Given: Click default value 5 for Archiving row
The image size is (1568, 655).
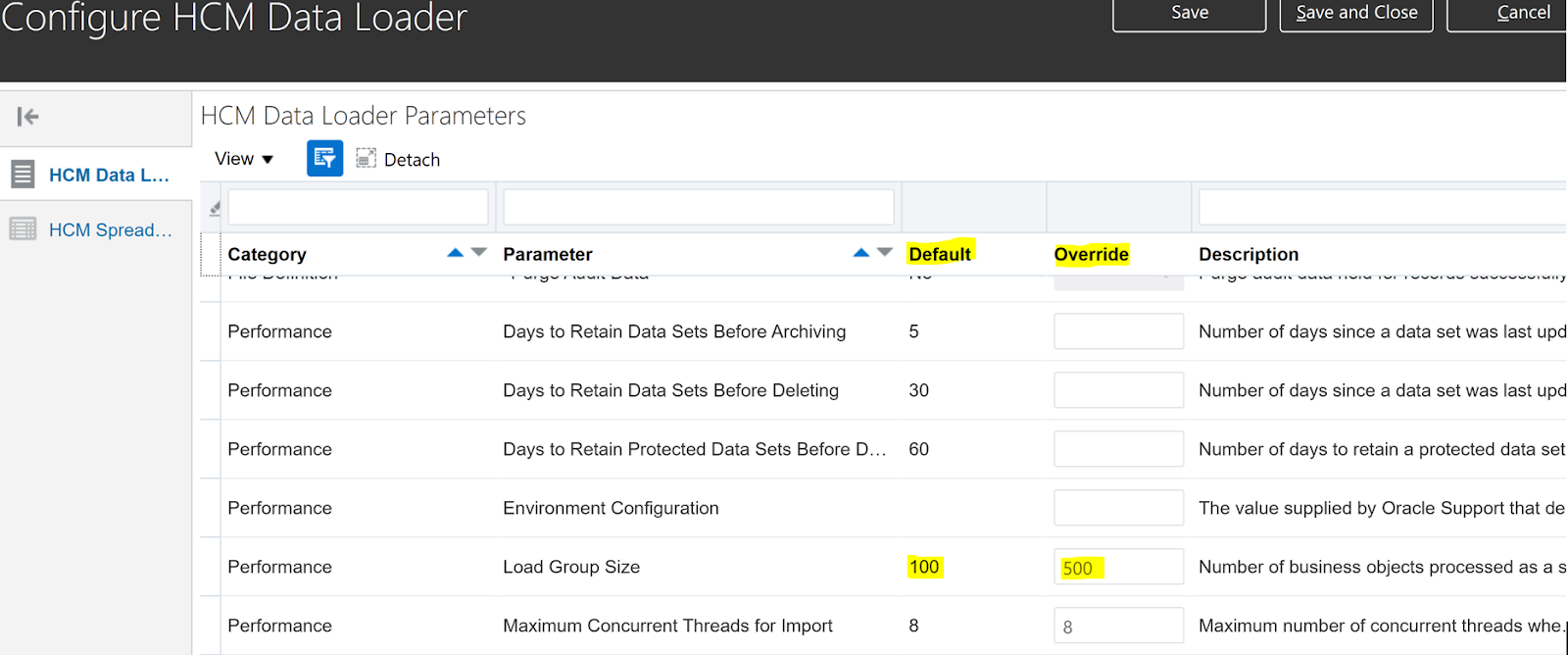Looking at the screenshot, I should click(913, 331).
